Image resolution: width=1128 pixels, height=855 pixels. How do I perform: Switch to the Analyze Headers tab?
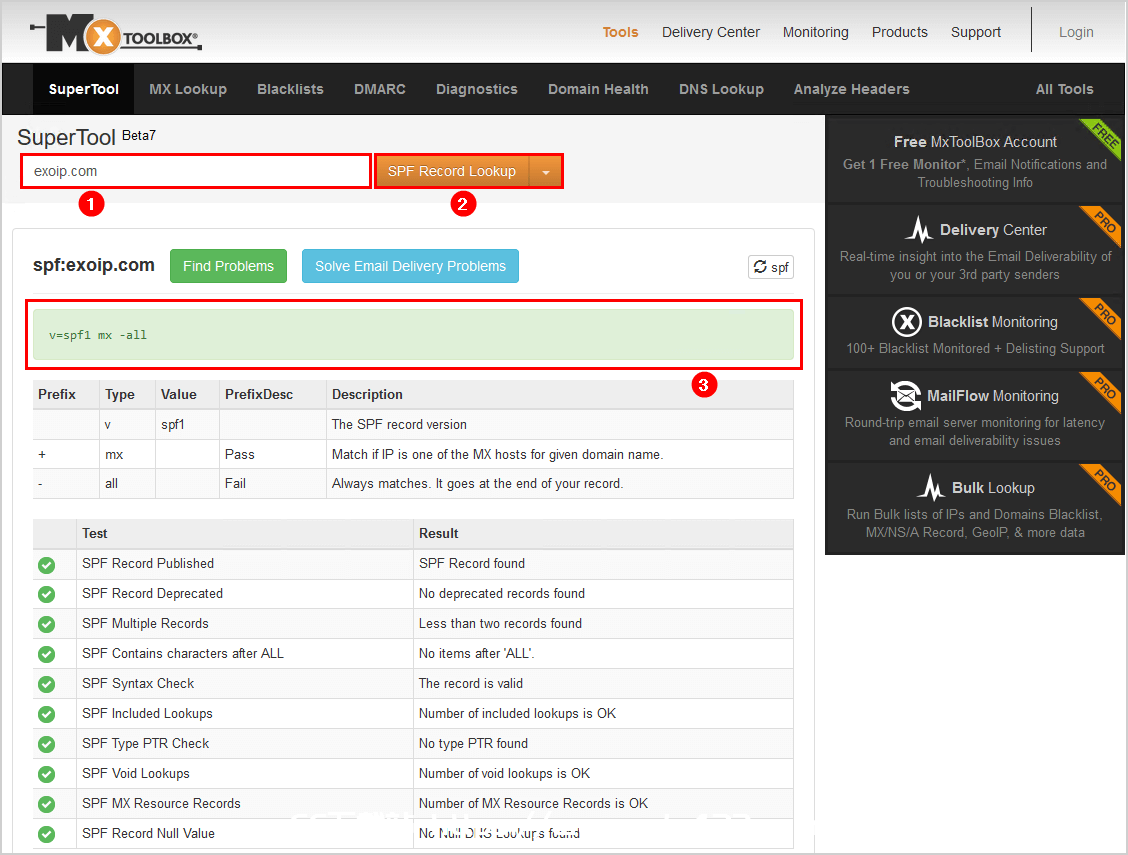tap(852, 89)
